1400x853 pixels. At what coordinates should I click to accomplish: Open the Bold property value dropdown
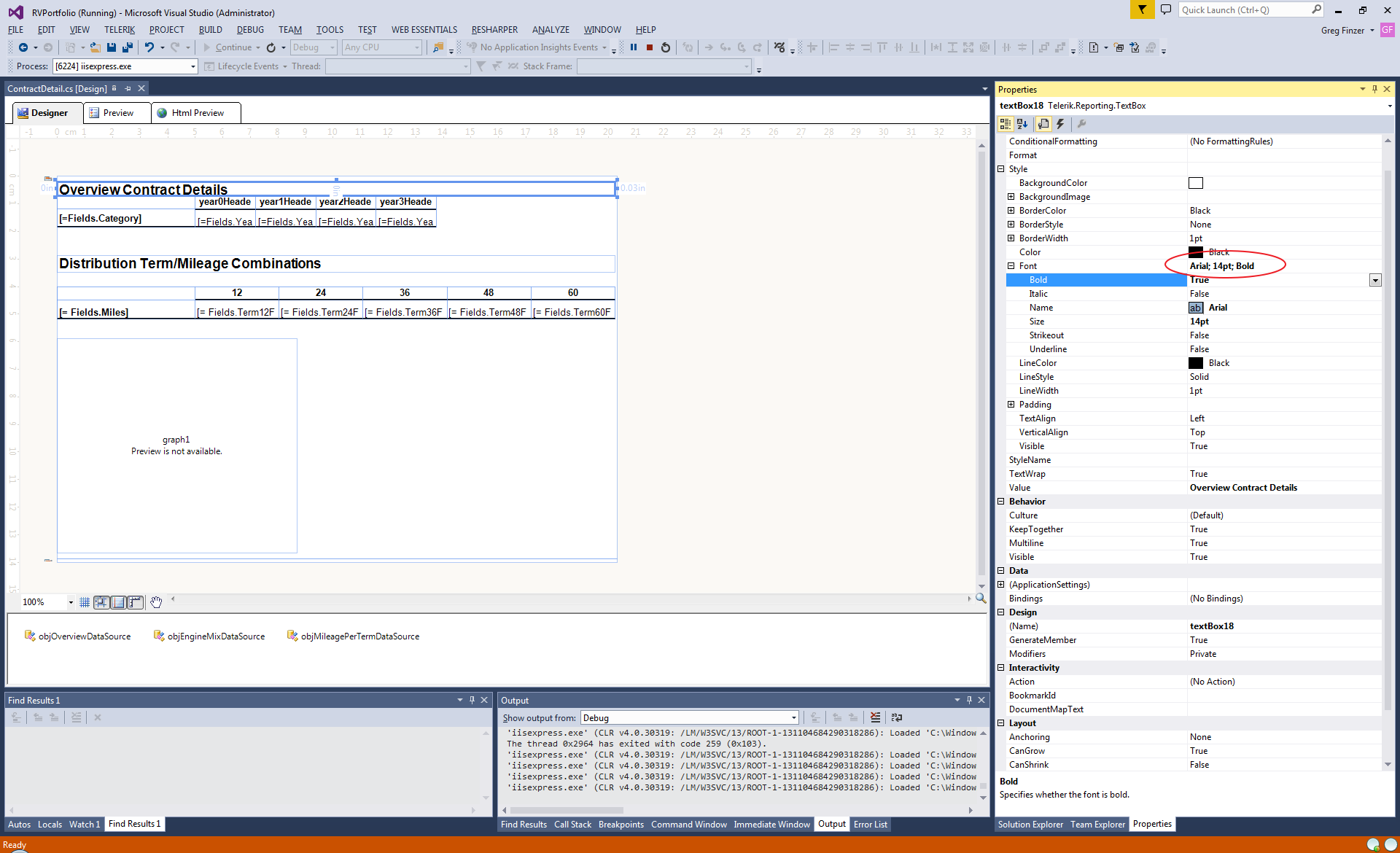tap(1375, 280)
